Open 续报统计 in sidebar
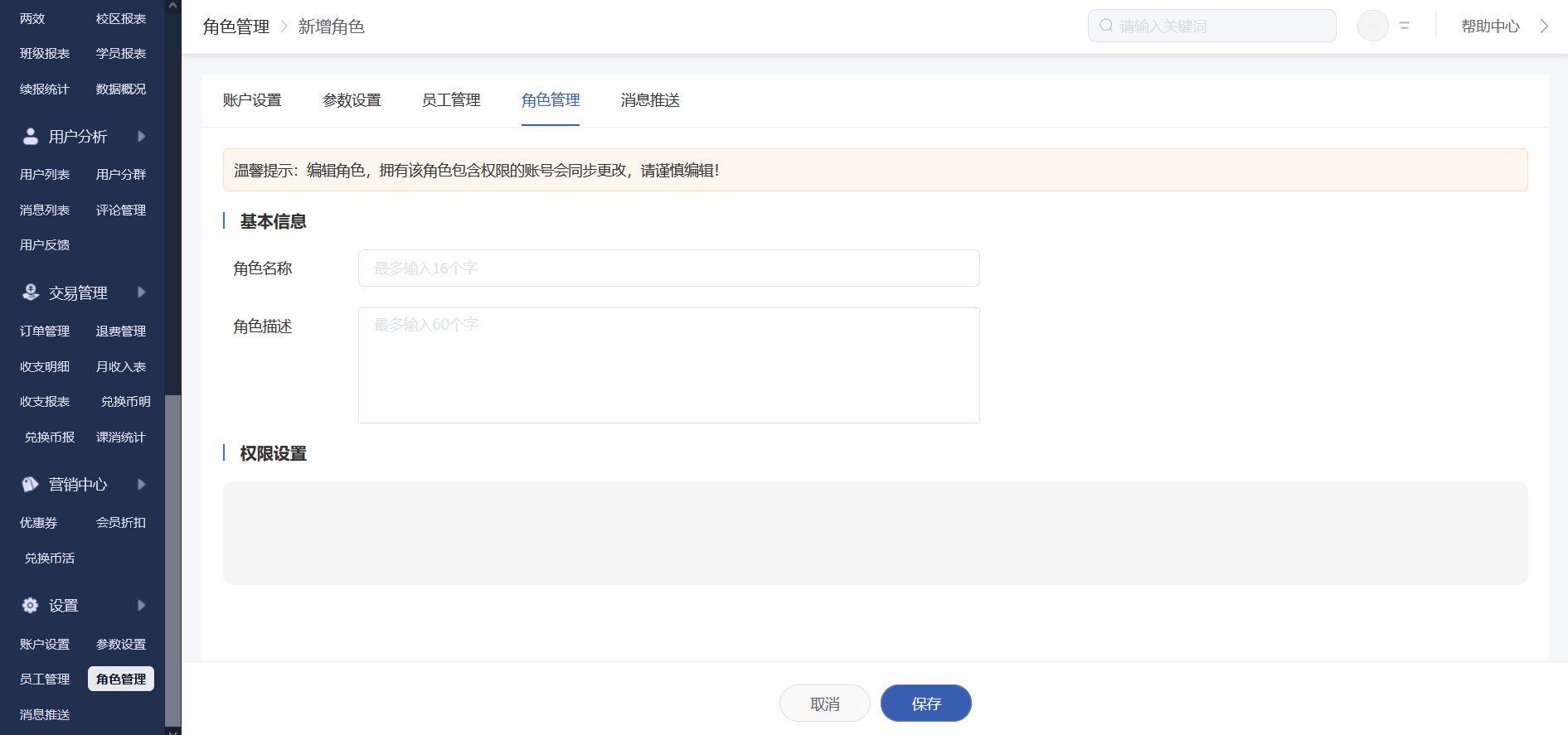The image size is (1568, 735). 45,89
